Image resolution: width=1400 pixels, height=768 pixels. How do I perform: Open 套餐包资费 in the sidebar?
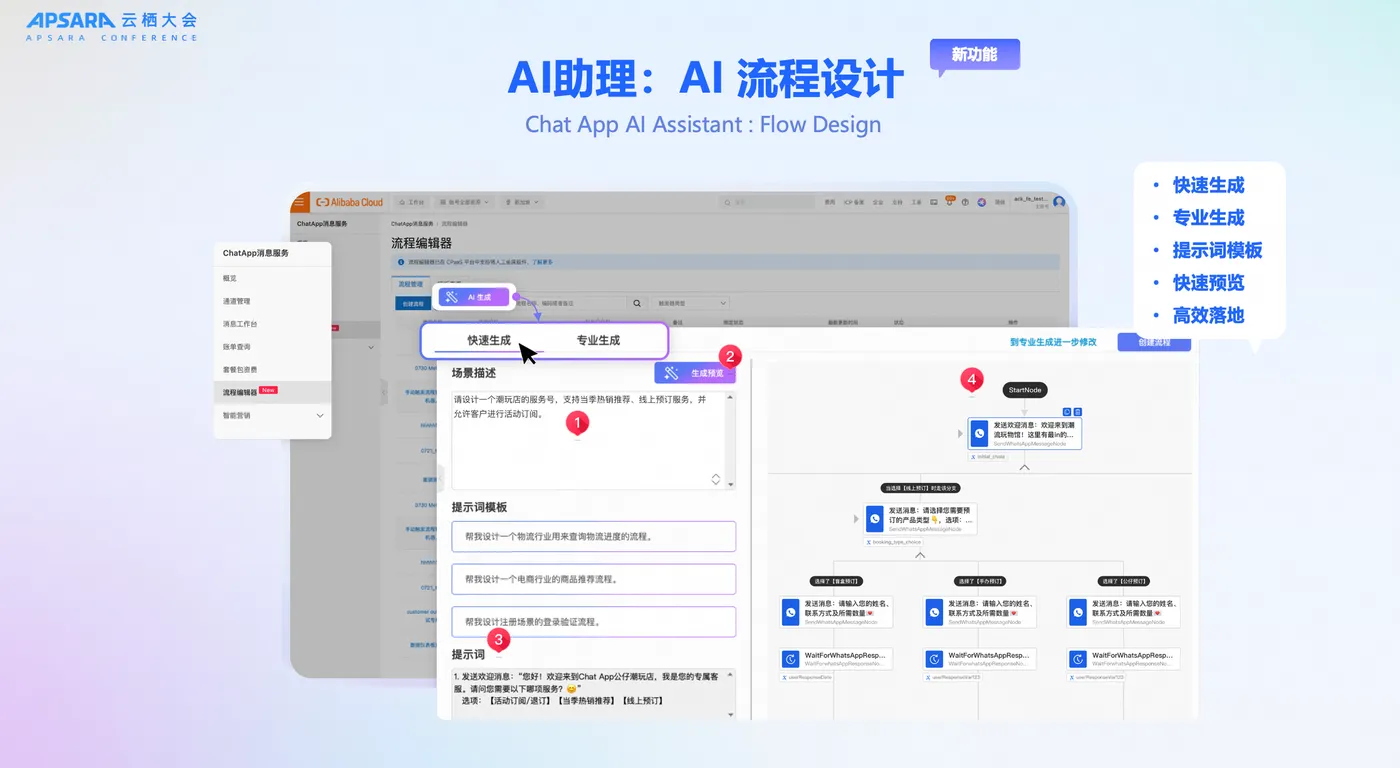point(240,369)
